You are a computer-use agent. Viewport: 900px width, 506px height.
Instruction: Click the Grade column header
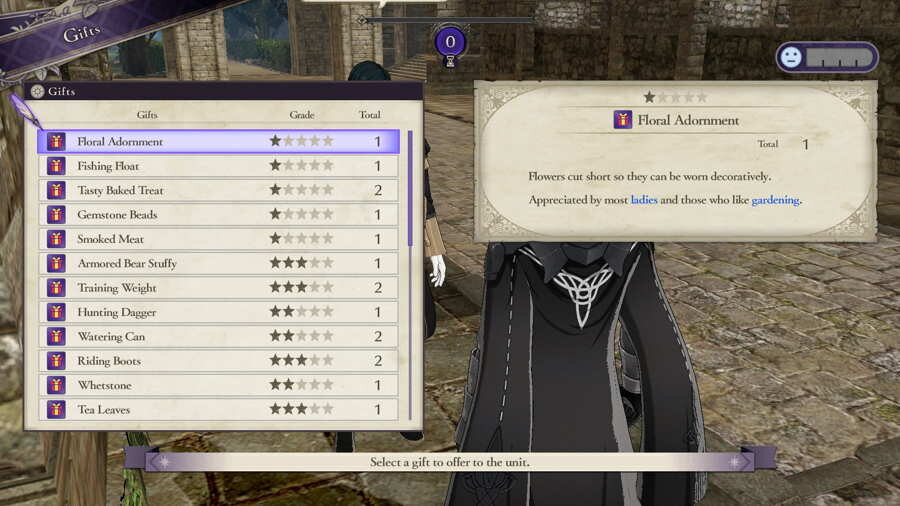pos(301,115)
